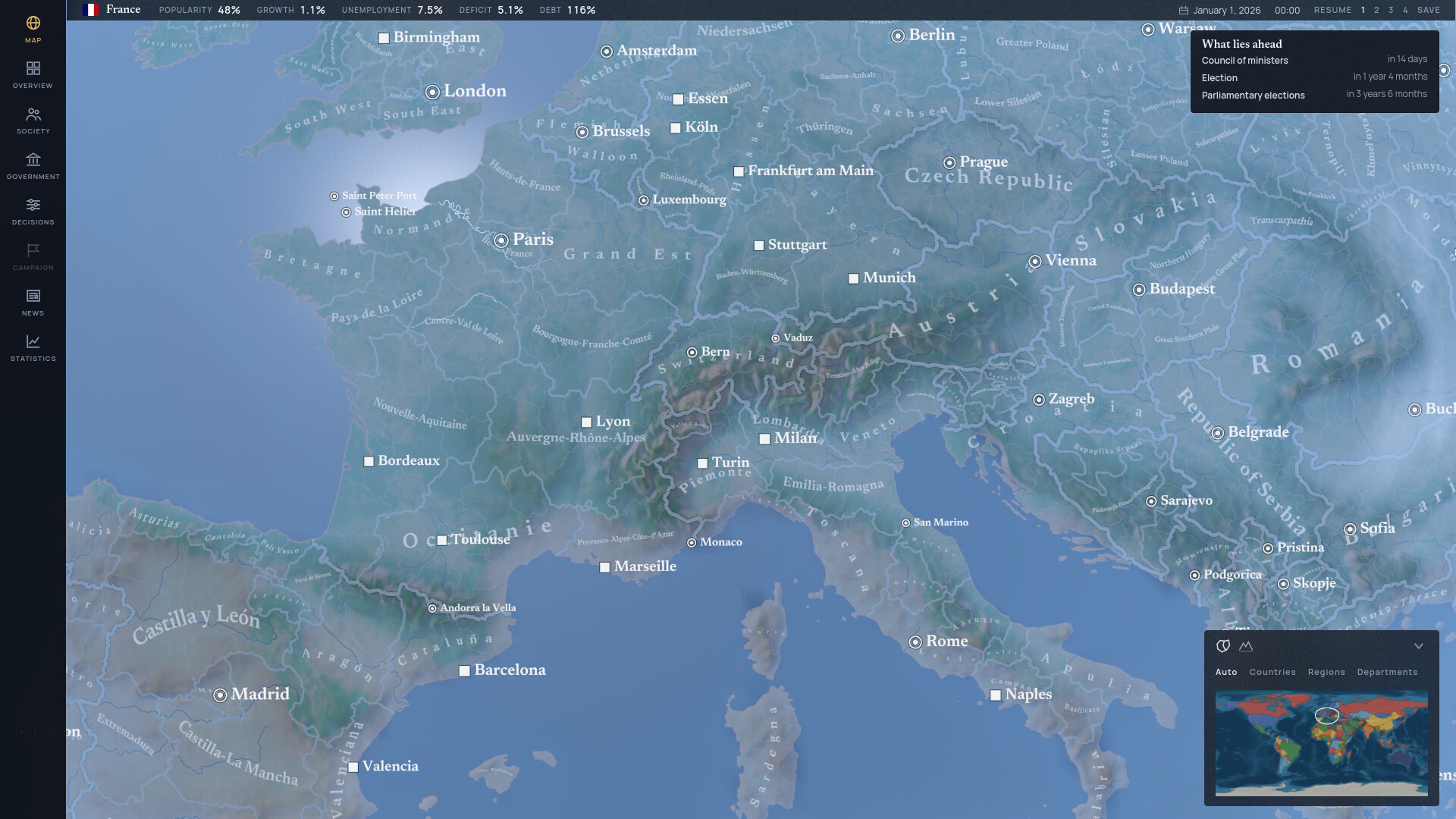Click the What lies ahead heading
This screenshot has height=819, width=1456.
(1241, 44)
